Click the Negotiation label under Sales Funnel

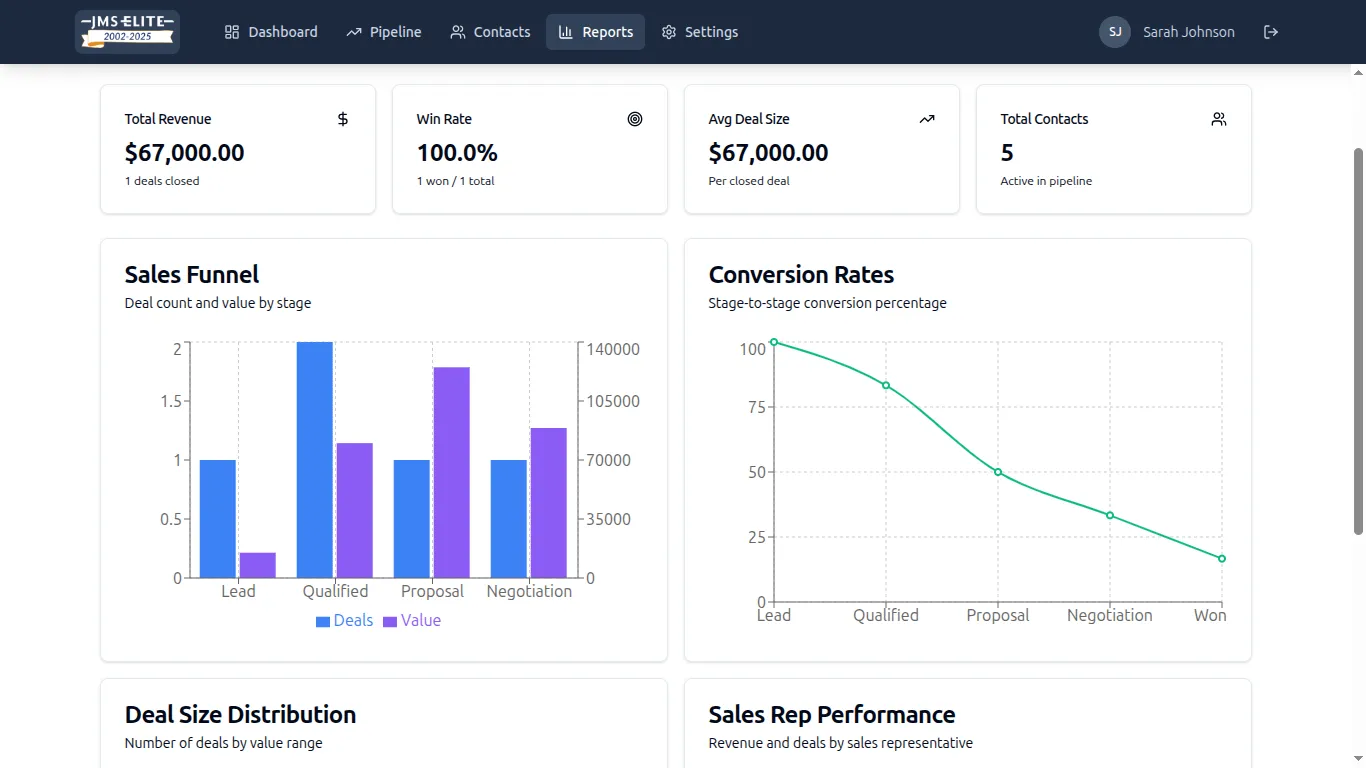click(x=529, y=591)
